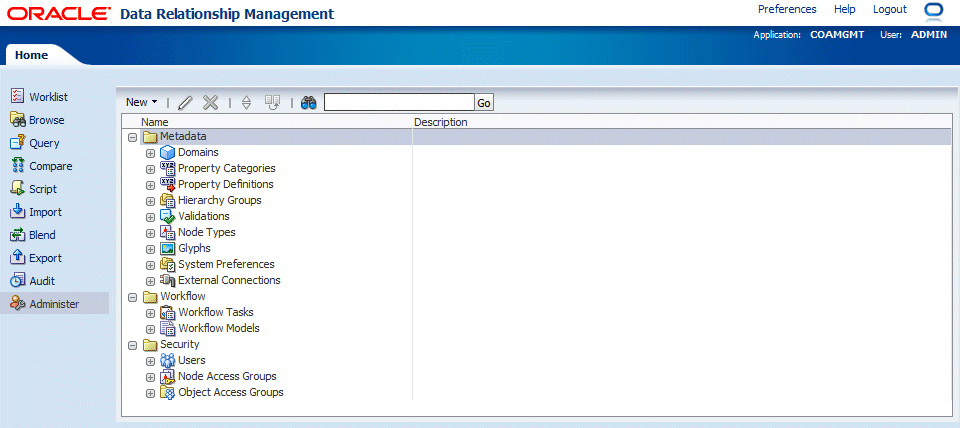Click the Export icon in sidebar

click(x=18, y=258)
